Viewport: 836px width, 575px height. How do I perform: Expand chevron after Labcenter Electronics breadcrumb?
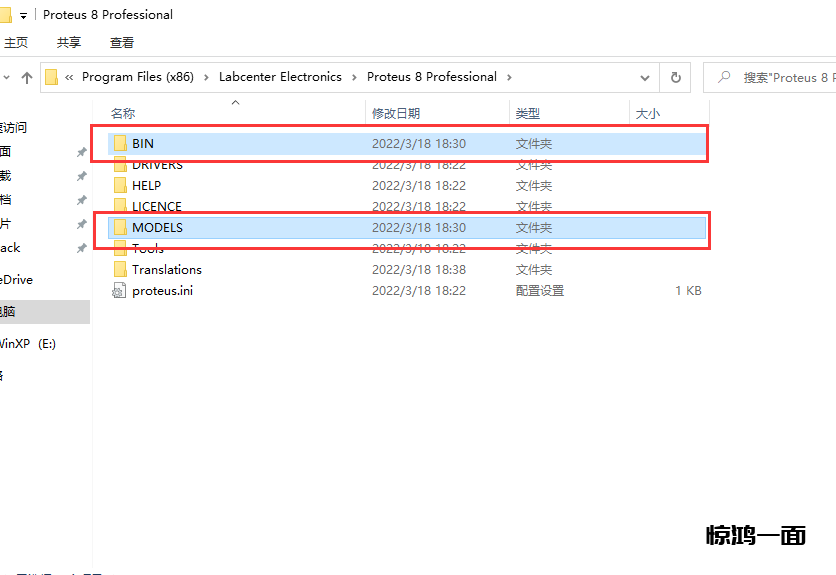pyautogui.click(x=354, y=77)
